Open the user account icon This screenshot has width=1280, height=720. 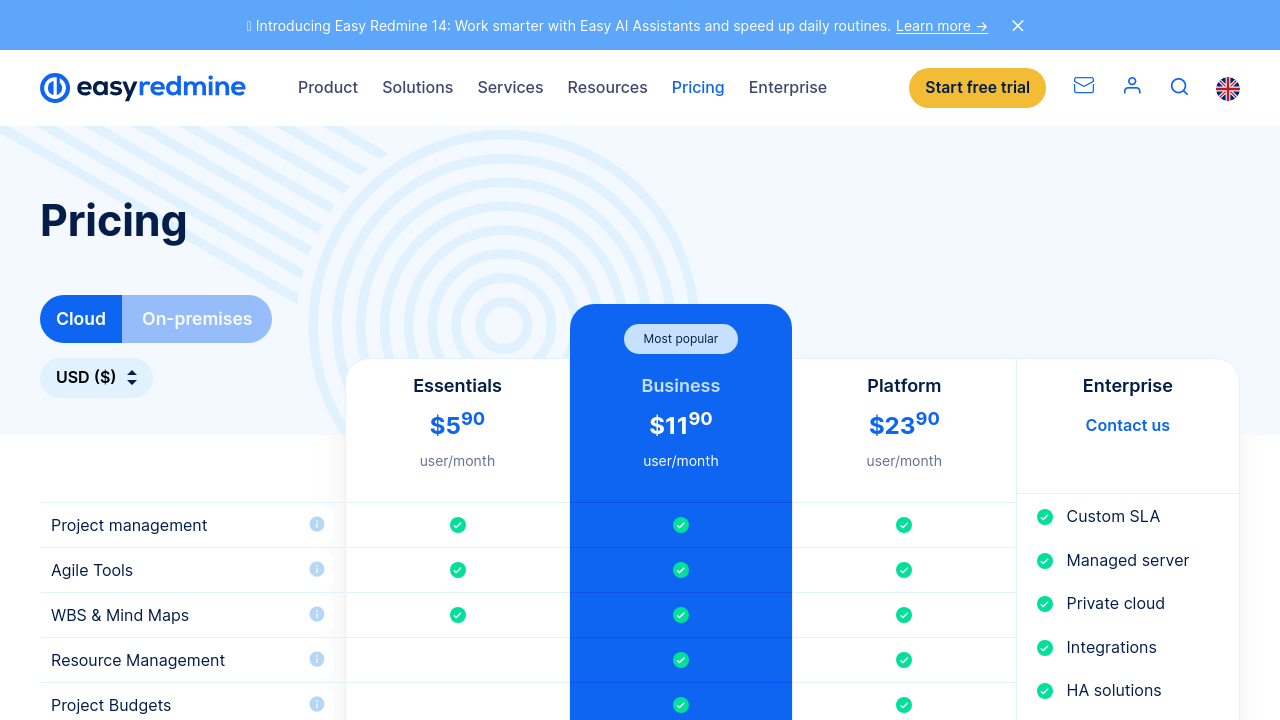[x=1132, y=86]
